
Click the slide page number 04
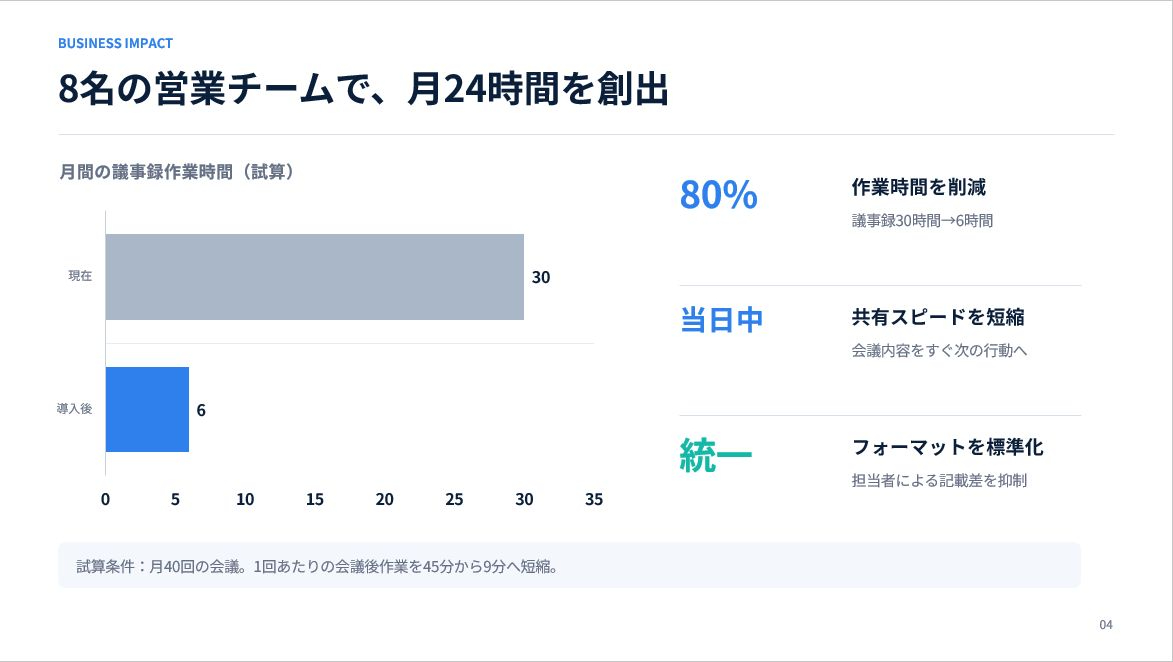click(x=1106, y=625)
